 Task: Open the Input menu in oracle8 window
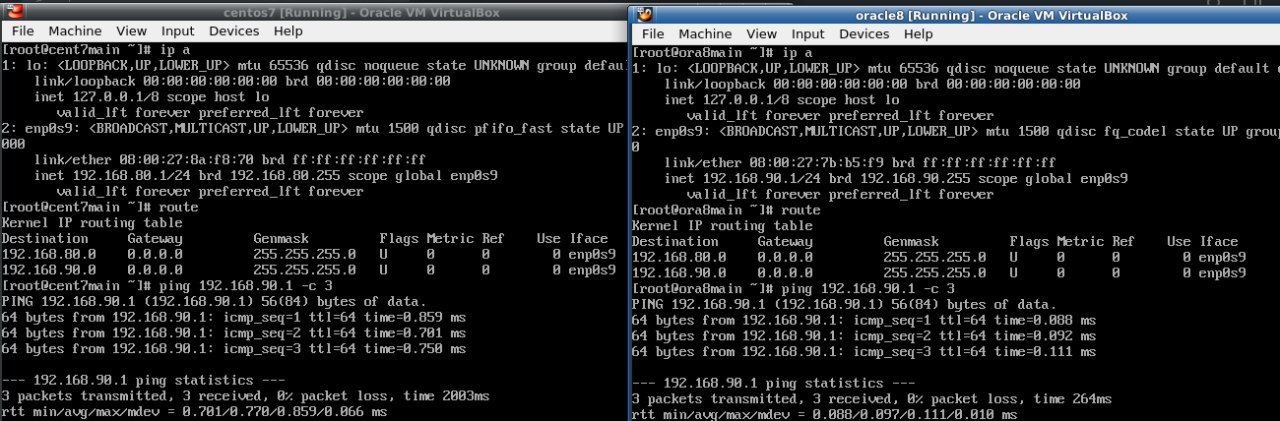point(808,34)
